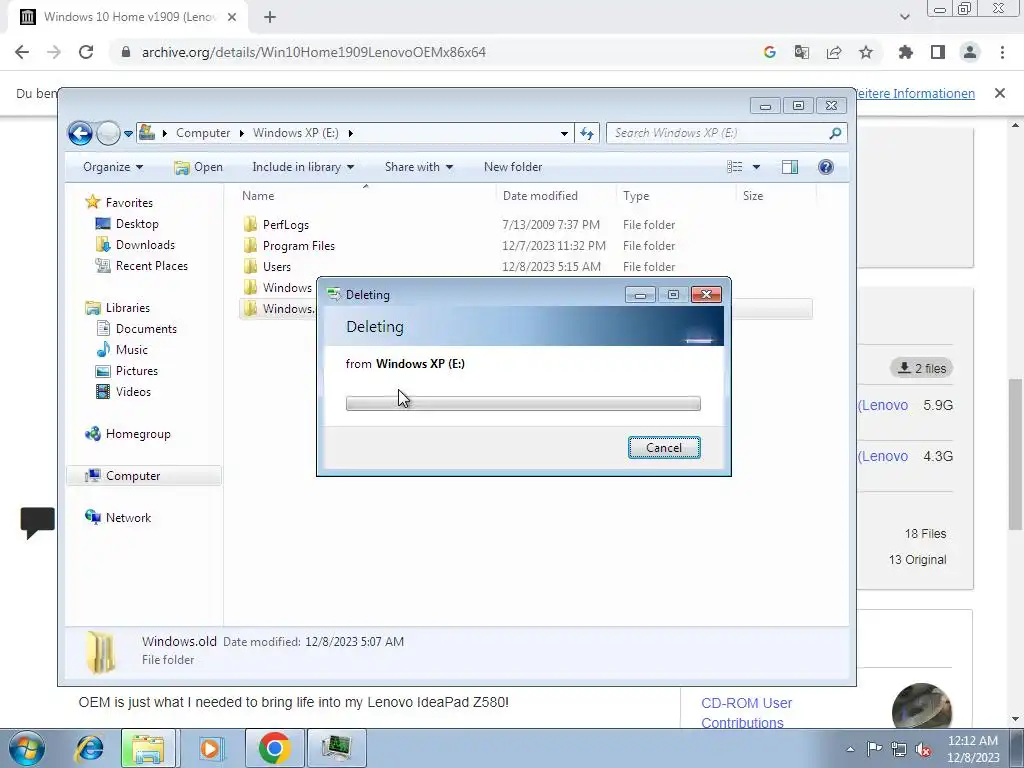Select Libraries in navigation pane
Screen dimensions: 1024x768
pos(118,308)
